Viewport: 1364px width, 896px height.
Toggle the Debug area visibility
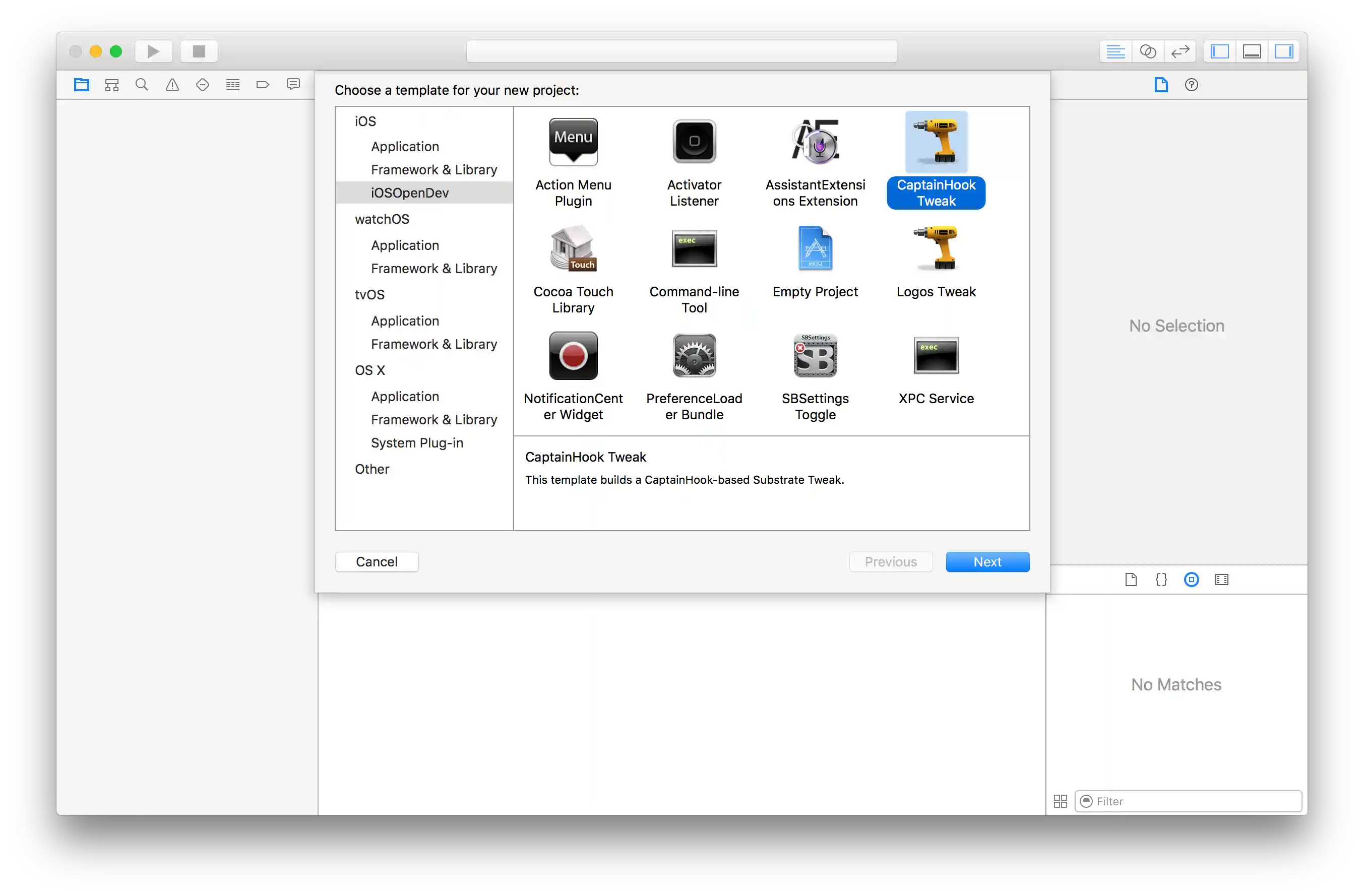pos(1252,51)
